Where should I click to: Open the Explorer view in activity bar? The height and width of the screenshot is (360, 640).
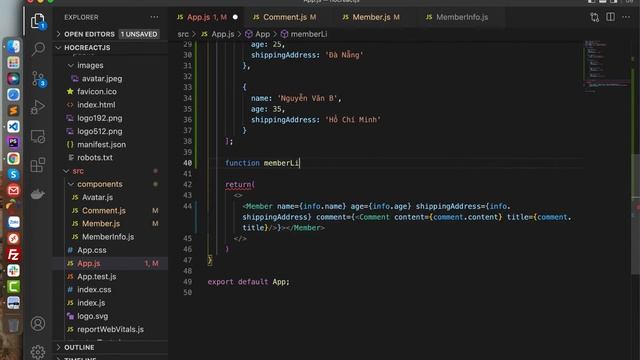(x=38, y=20)
